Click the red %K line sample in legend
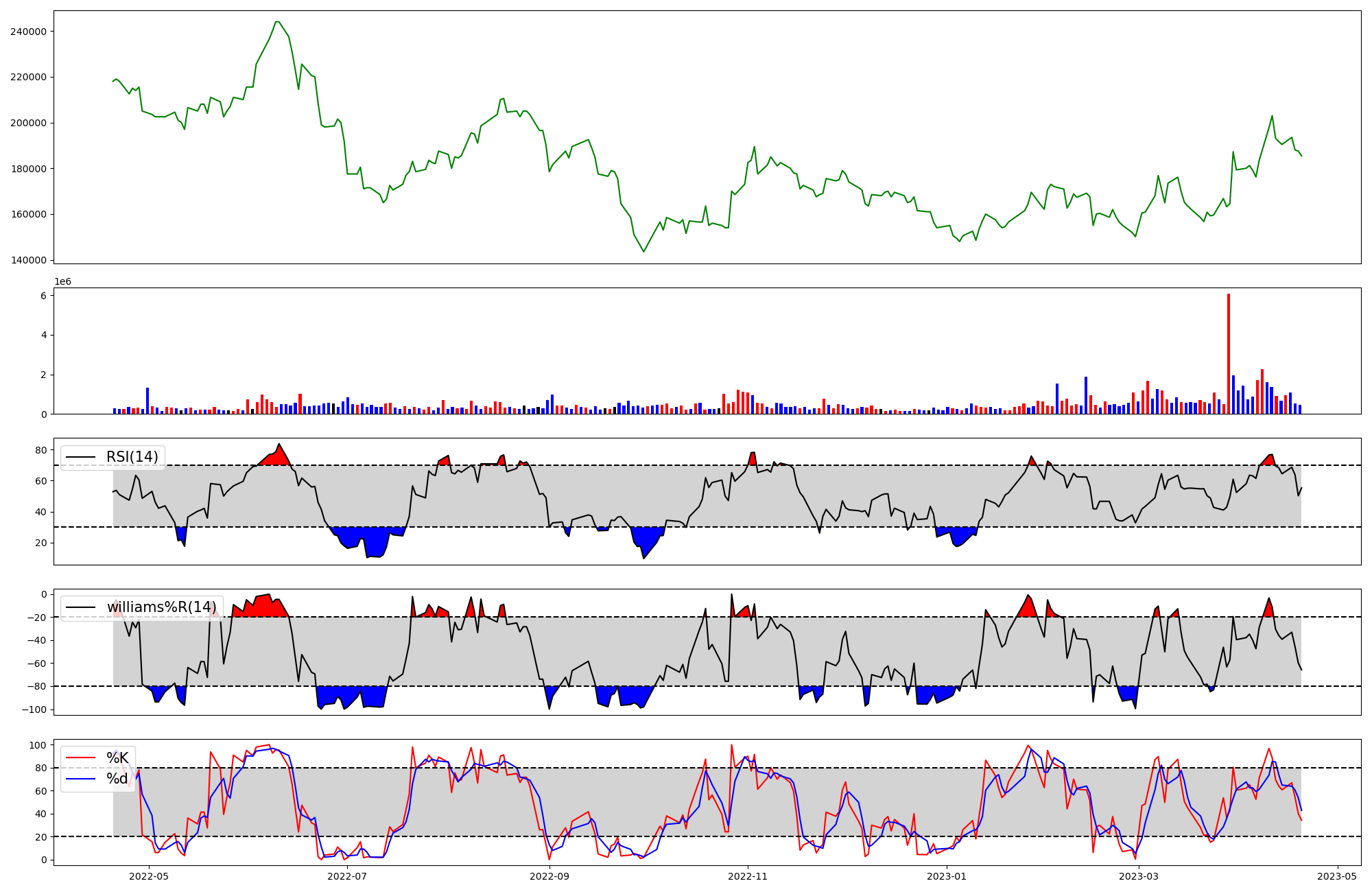This screenshot has height=892, width=1372. pos(80,758)
